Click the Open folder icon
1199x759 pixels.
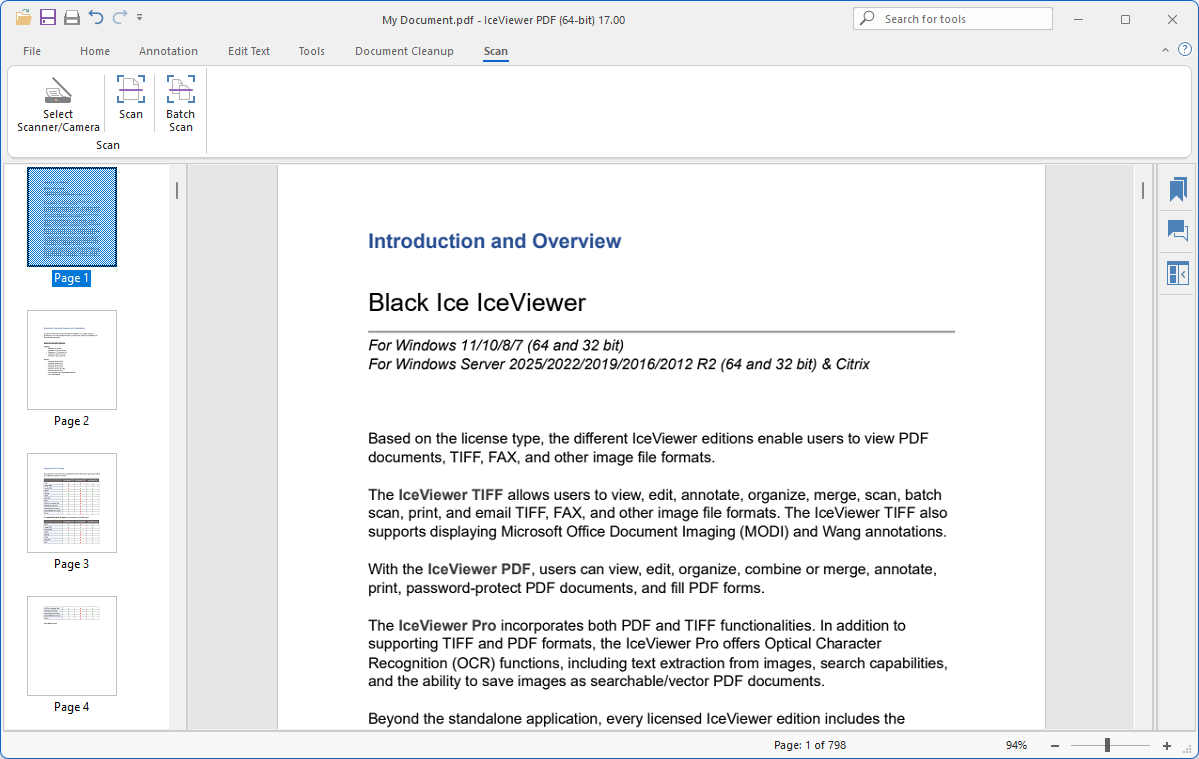(22, 17)
